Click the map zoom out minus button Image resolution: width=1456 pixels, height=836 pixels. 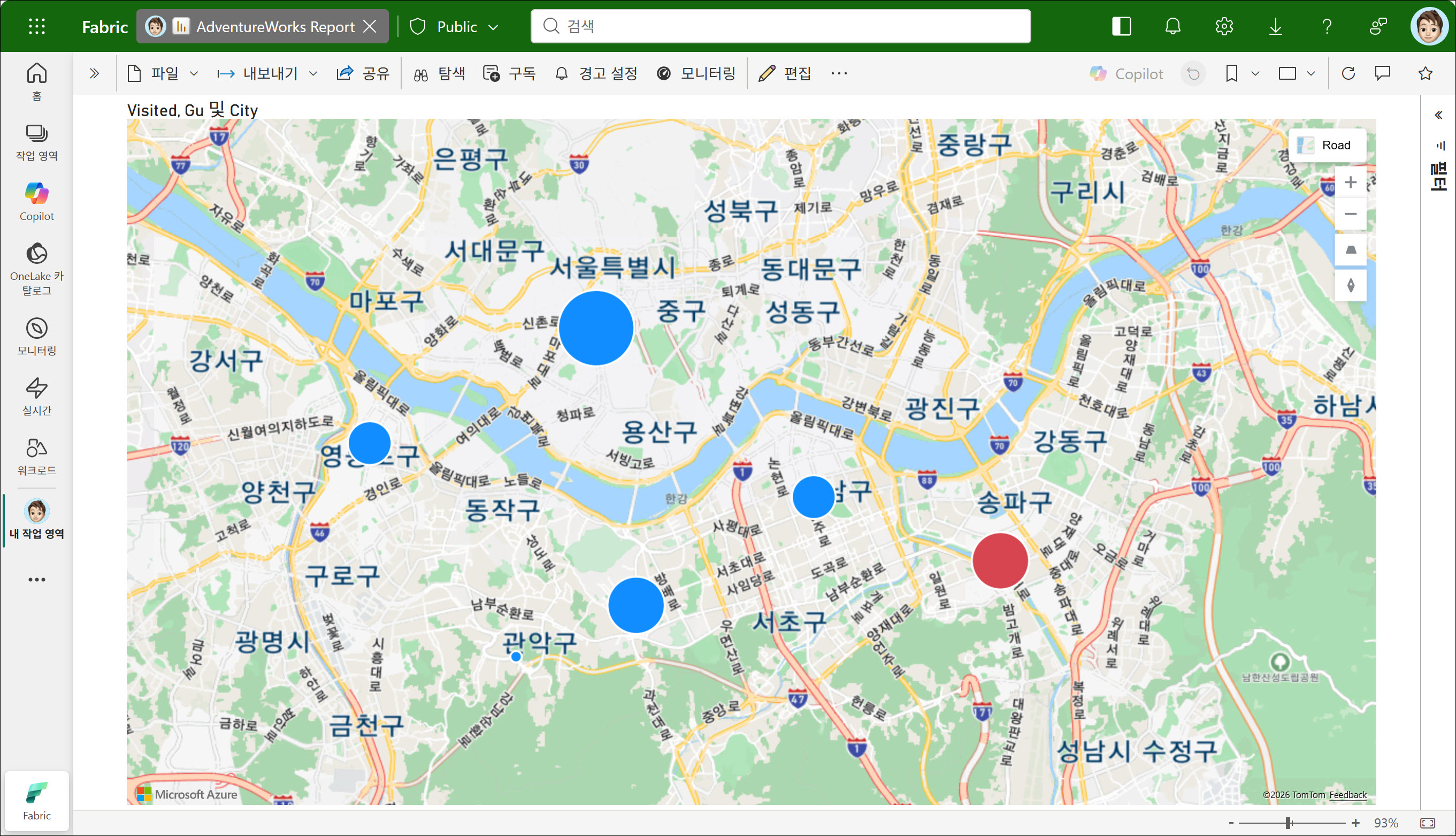pos(1350,214)
